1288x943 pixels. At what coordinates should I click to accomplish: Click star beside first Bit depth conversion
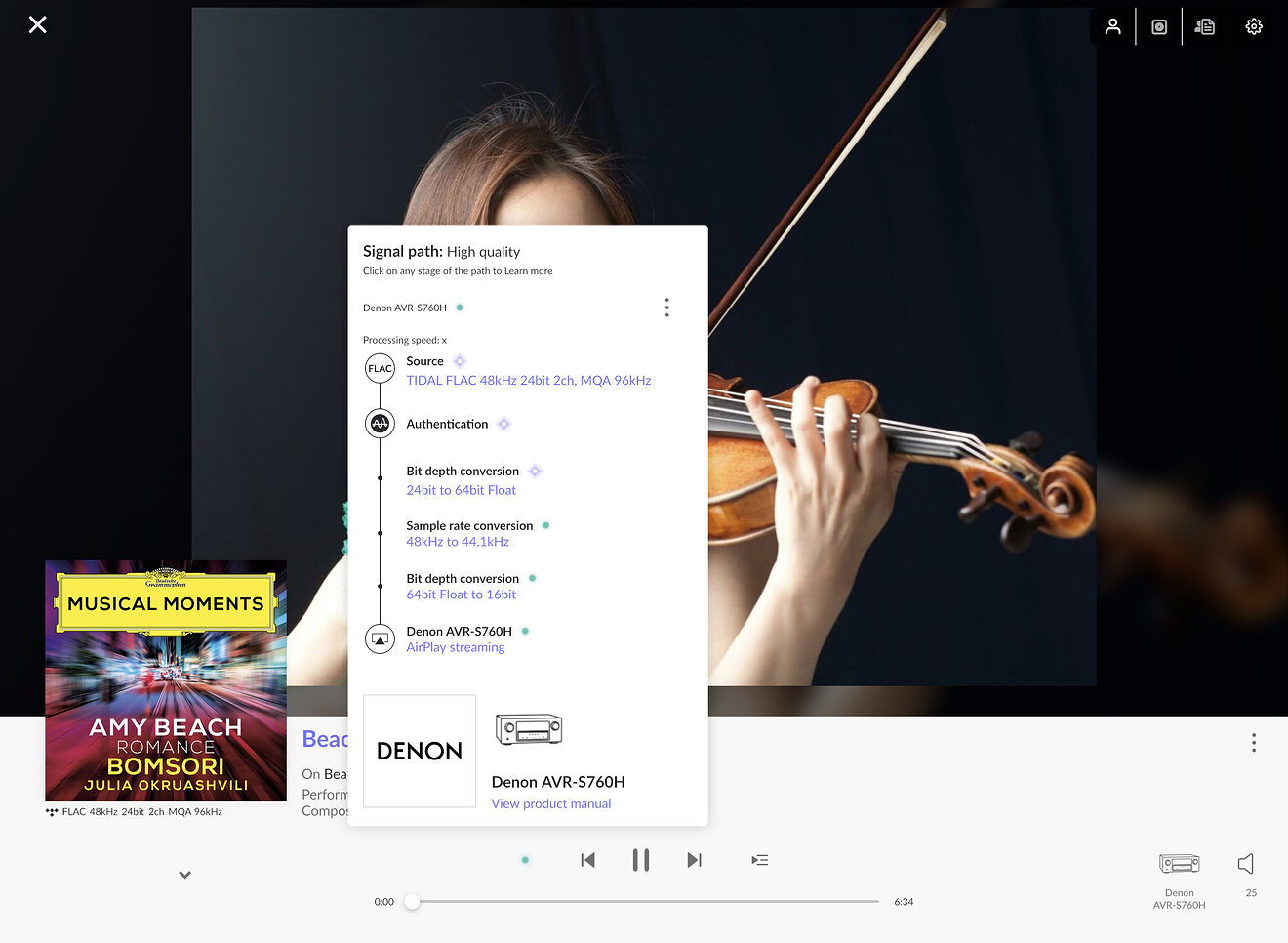pos(535,471)
